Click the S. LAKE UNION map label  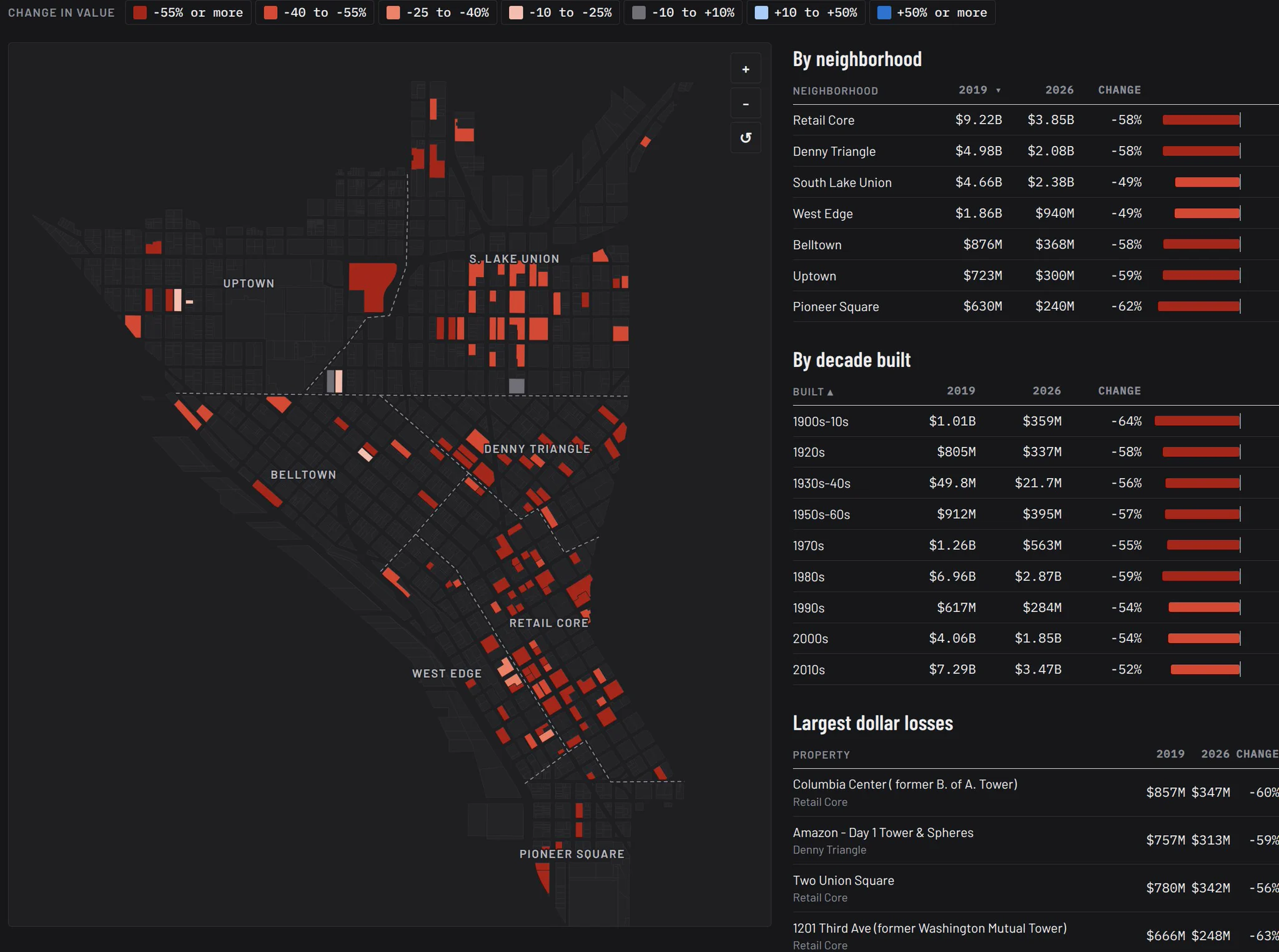[514, 259]
